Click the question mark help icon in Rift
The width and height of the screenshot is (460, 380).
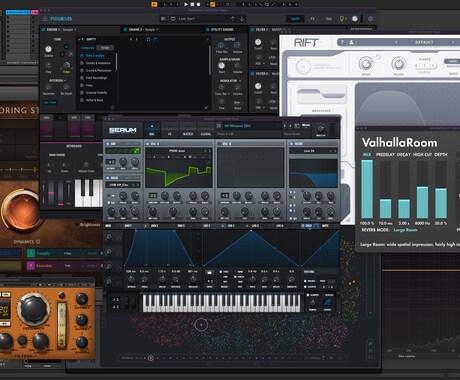[x=342, y=42]
